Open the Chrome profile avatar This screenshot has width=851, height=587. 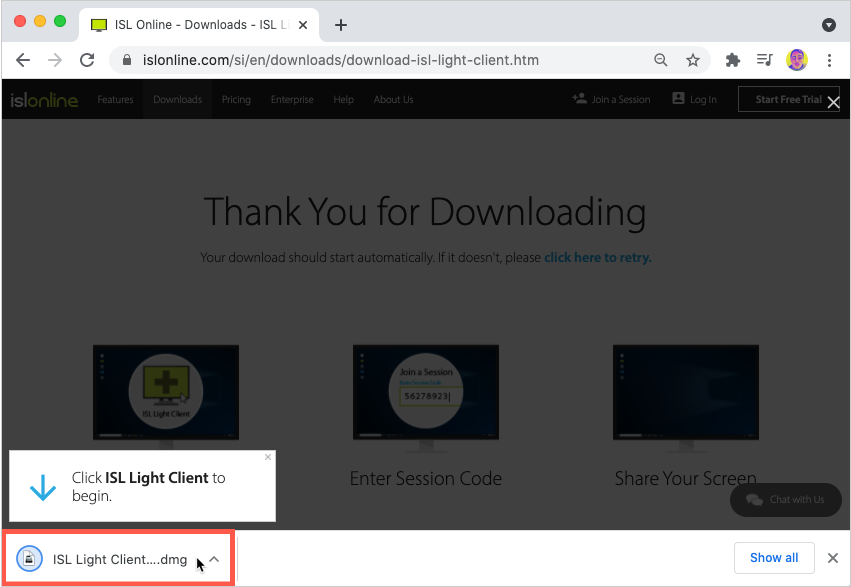797,60
